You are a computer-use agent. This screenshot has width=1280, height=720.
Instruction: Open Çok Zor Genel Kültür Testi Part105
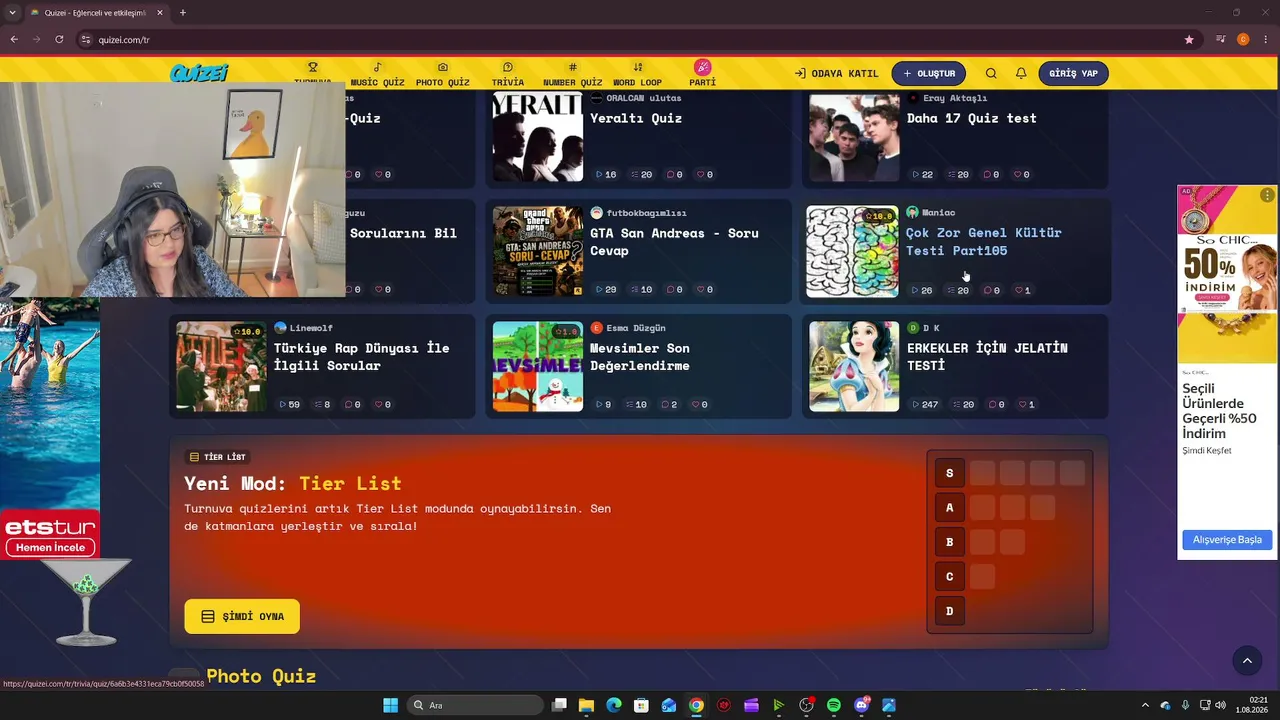tap(984, 242)
